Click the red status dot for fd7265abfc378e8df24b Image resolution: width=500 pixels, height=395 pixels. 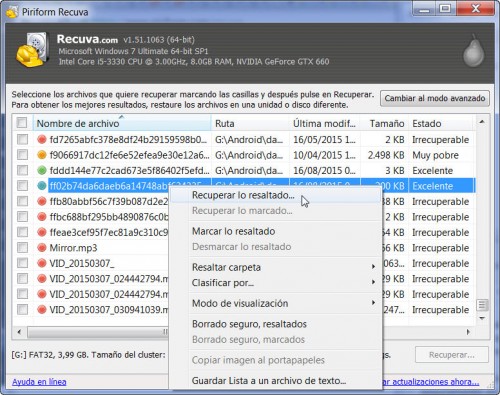42,139
